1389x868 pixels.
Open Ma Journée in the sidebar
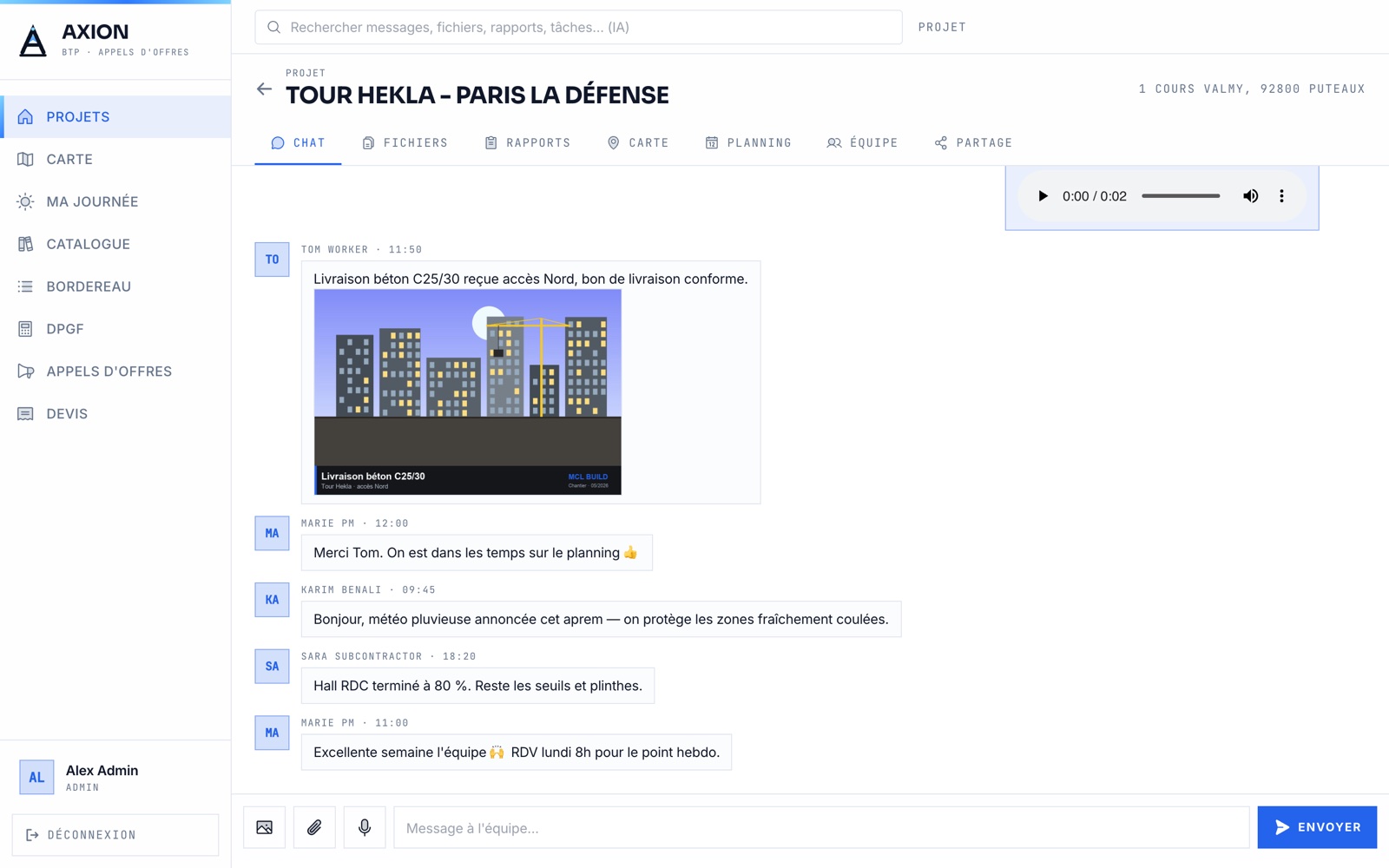pyautogui.click(x=115, y=201)
